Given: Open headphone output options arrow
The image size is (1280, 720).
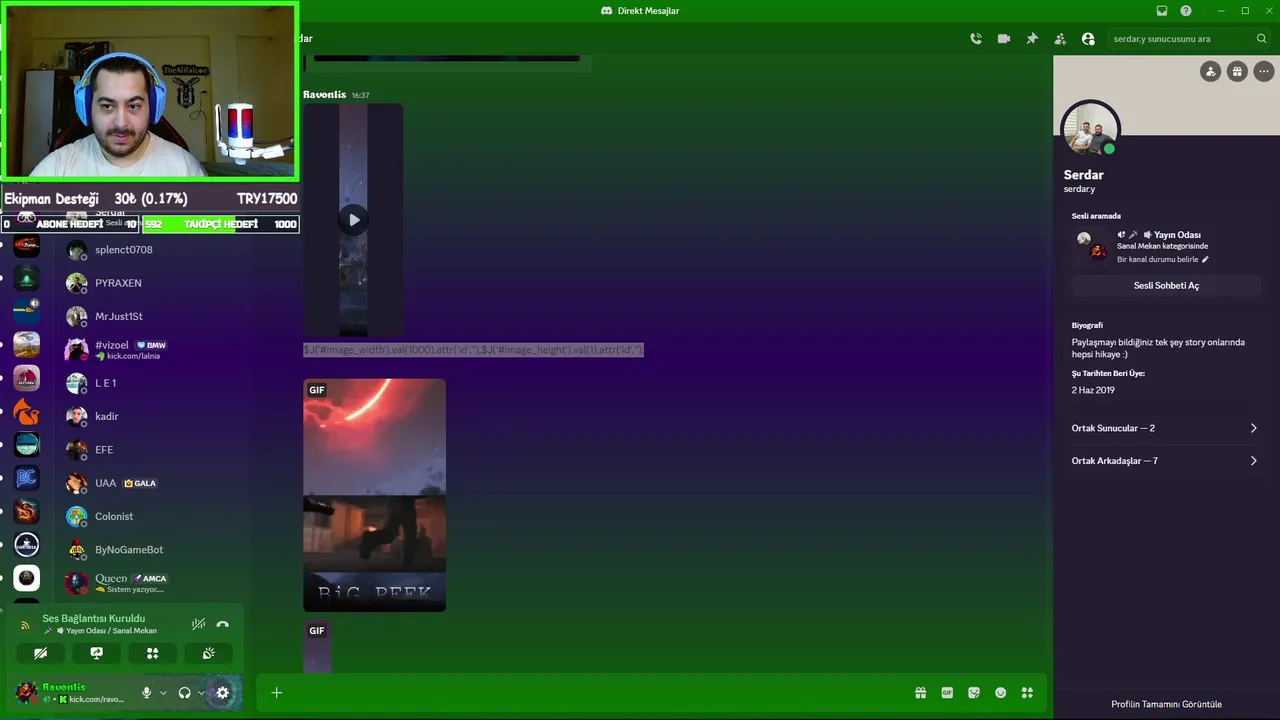Looking at the screenshot, I should (x=200, y=693).
